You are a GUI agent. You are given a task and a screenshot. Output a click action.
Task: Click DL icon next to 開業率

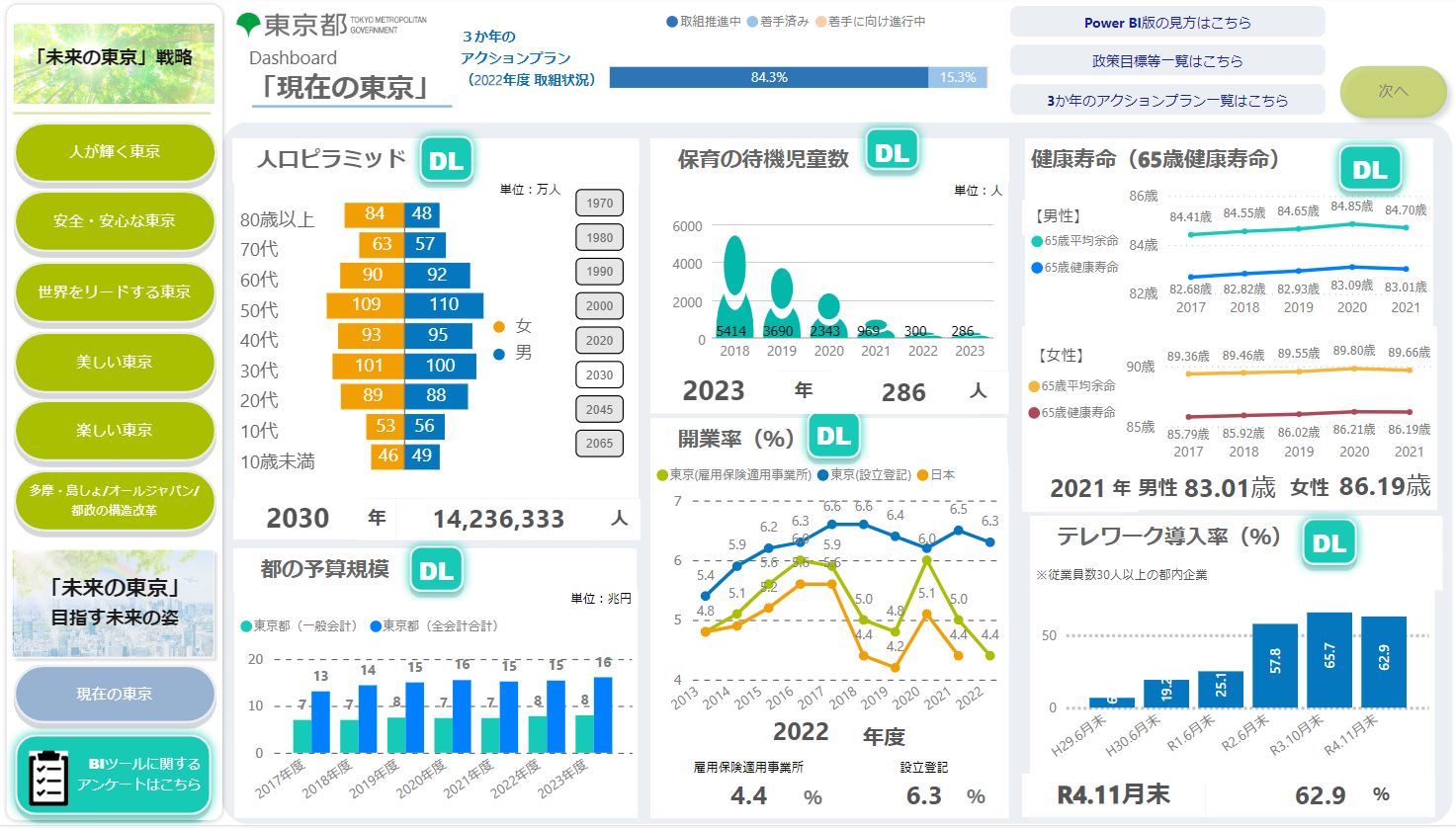tap(833, 437)
